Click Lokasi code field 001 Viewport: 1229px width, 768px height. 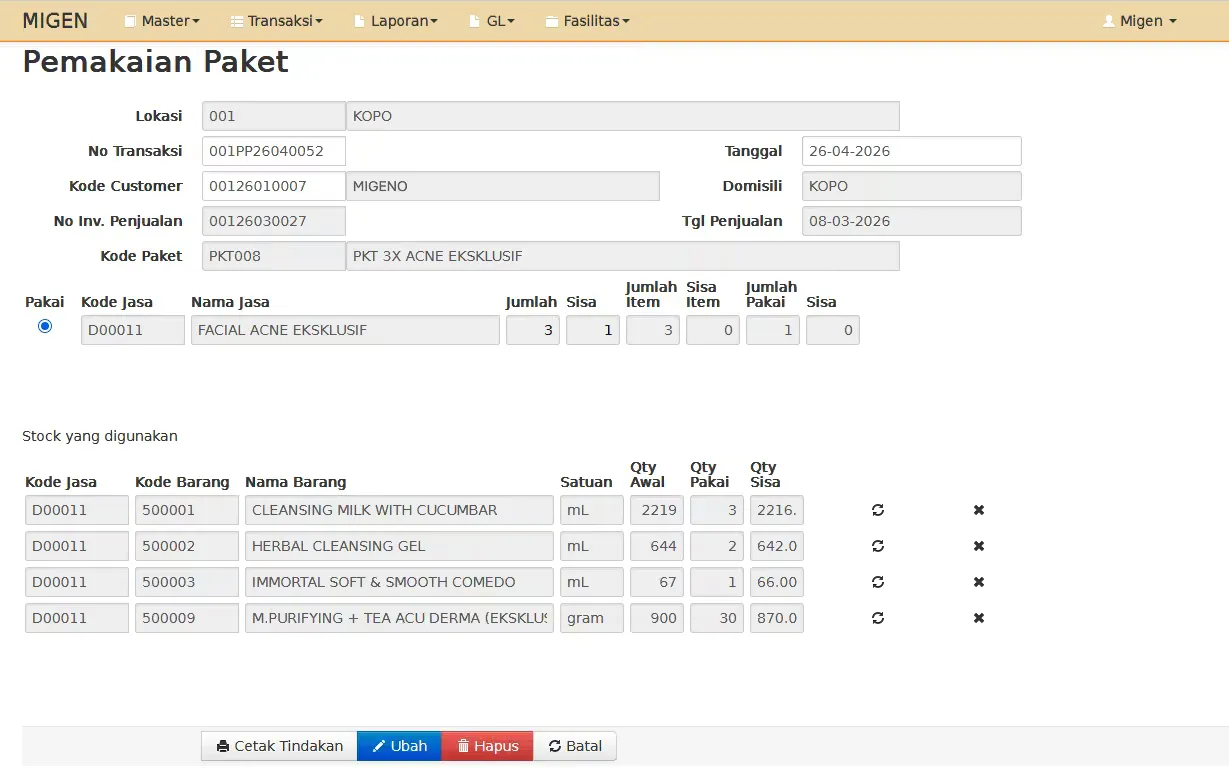[x=274, y=116]
